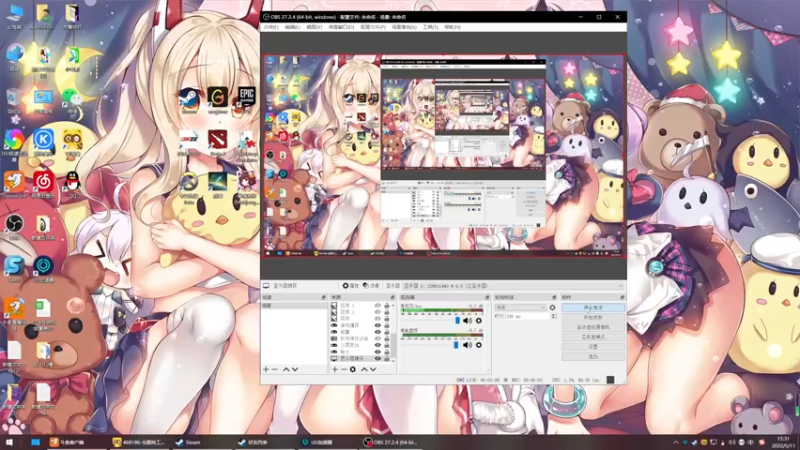The image size is (800, 450).
Task: Mute 桌面音频 channel via speaker icon
Action: point(467,345)
